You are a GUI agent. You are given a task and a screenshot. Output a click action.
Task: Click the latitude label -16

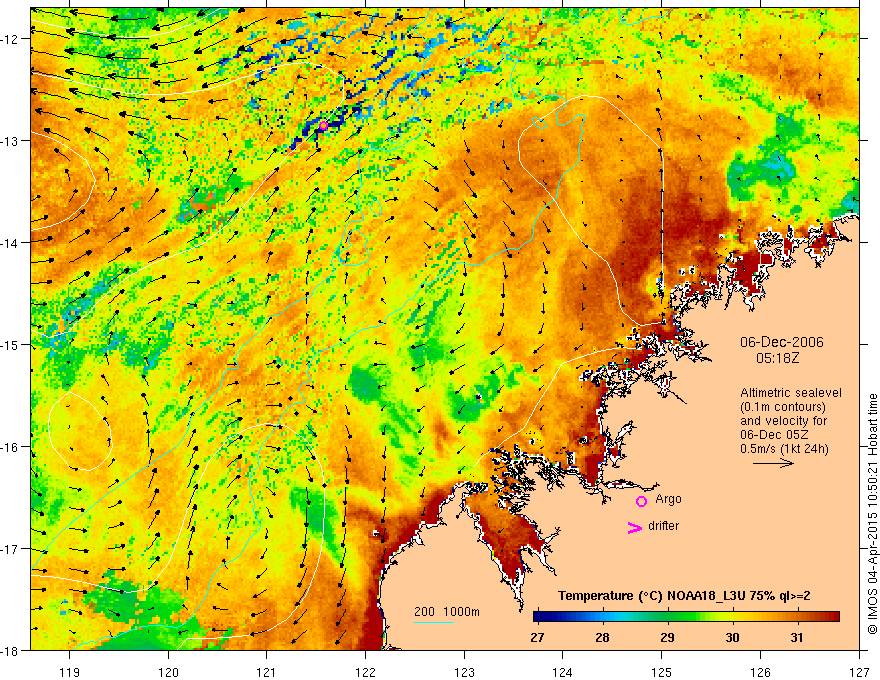tap(11, 447)
